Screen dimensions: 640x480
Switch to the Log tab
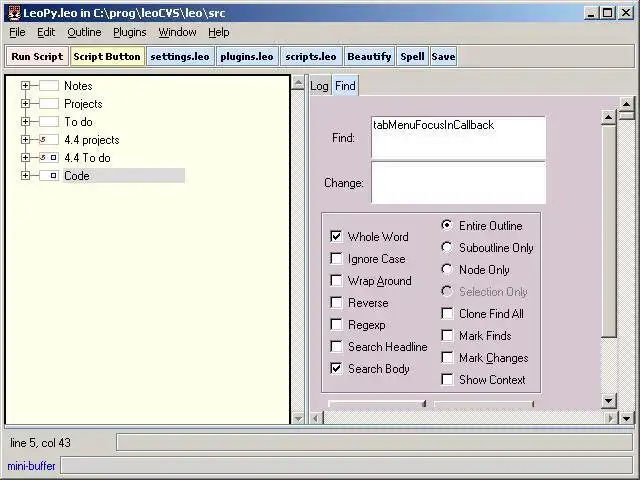(x=319, y=86)
